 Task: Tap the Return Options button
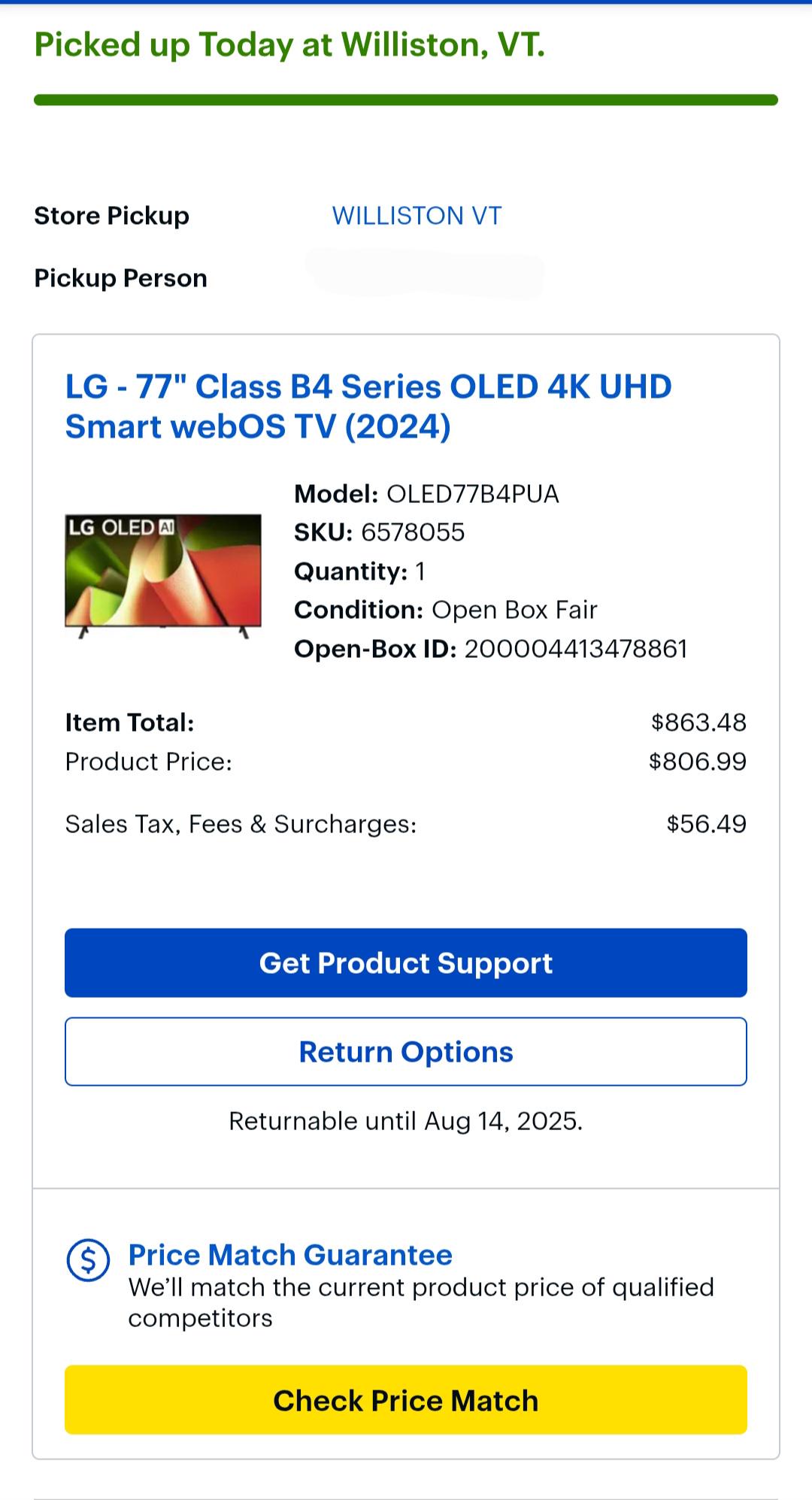click(406, 1052)
